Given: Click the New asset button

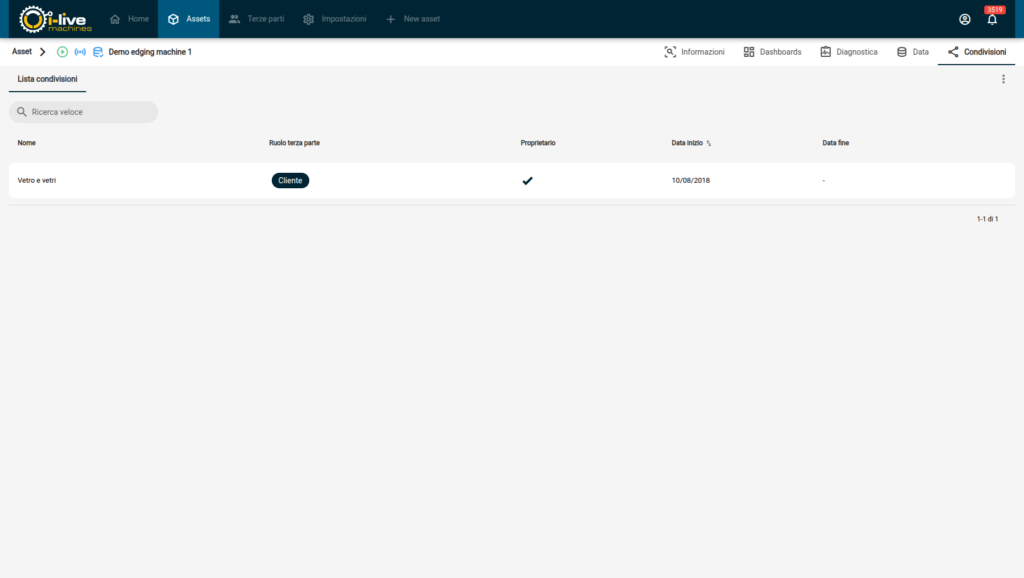Looking at the screenshot, I should pyautogui.click(x=412, y=19).
